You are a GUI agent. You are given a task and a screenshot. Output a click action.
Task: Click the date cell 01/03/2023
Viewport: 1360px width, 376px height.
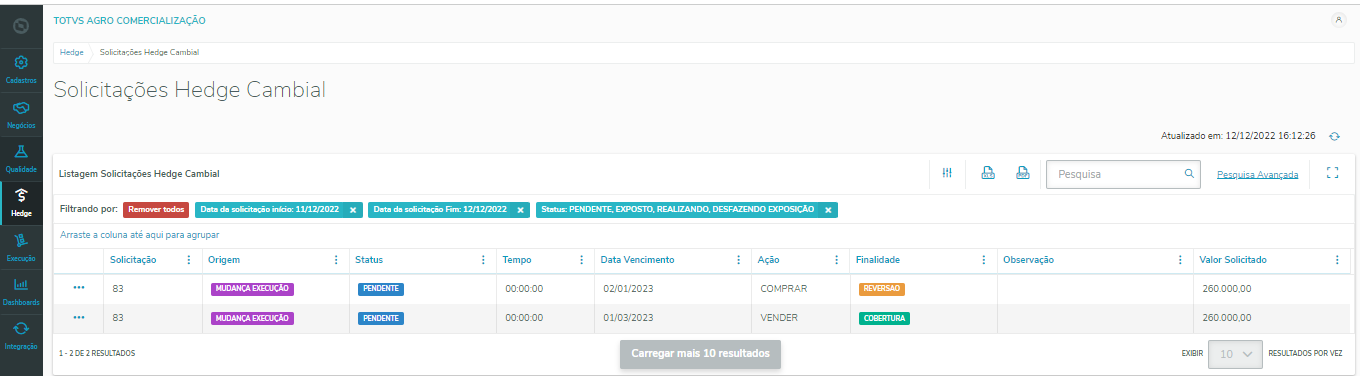628,318
